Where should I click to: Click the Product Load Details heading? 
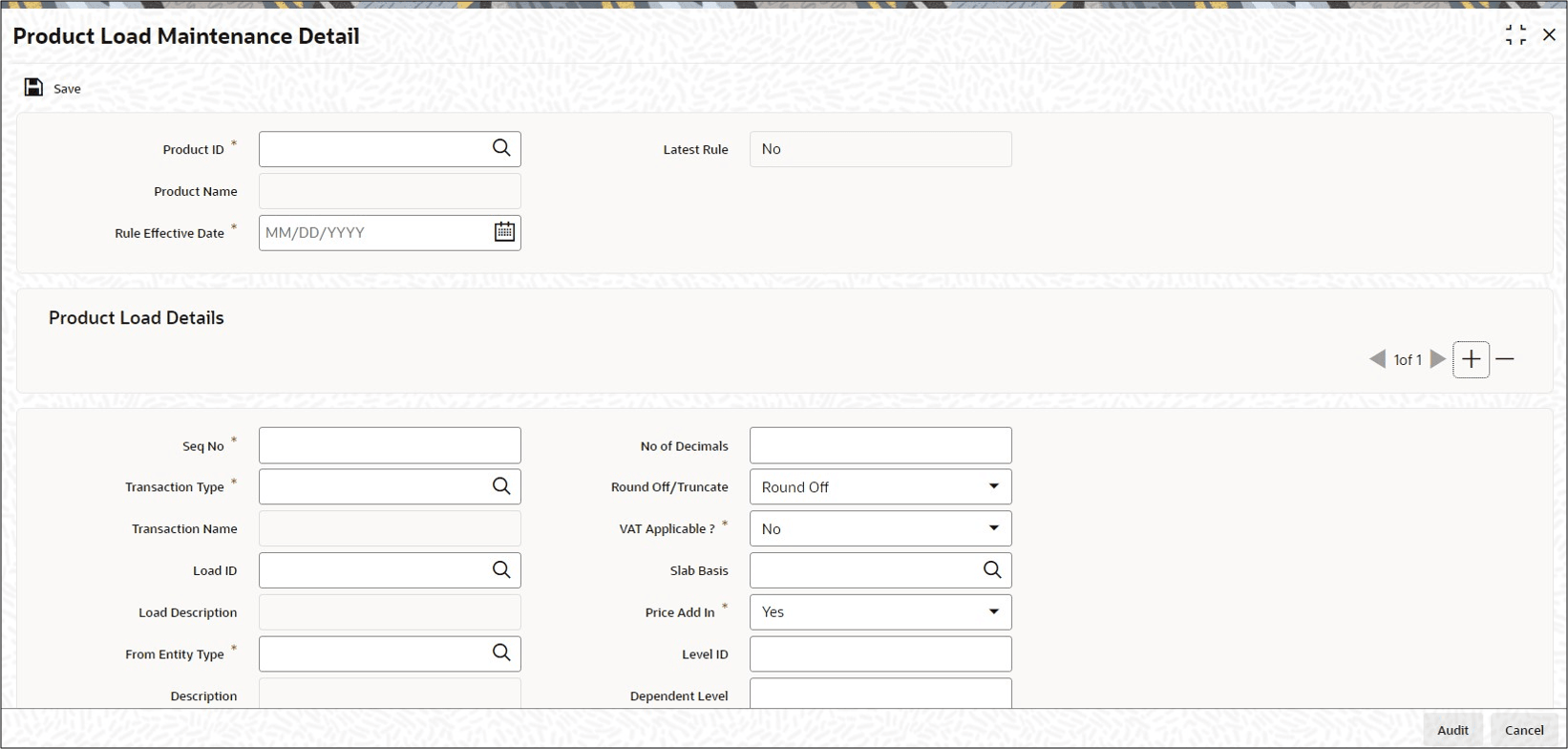pos(137,318)
